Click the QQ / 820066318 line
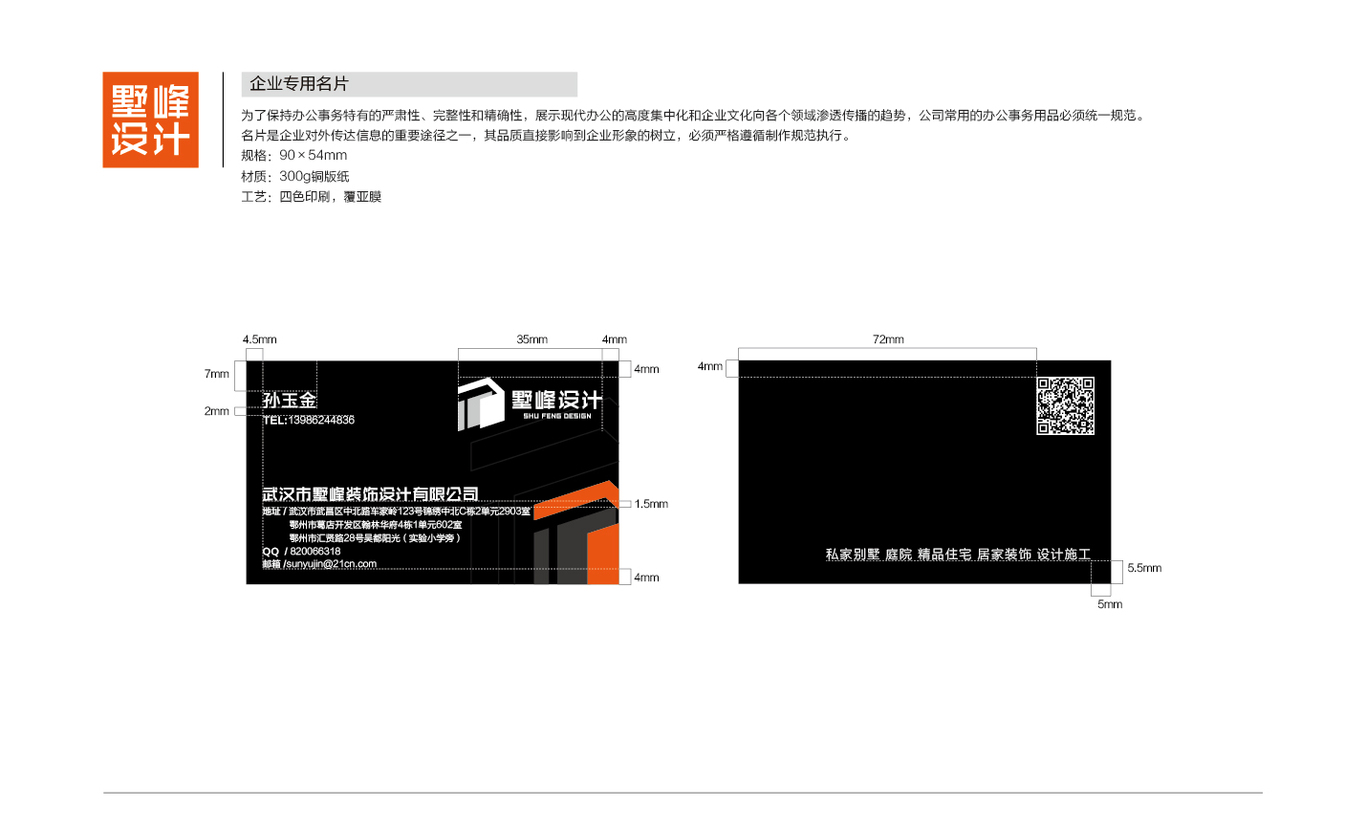 (301, 551)
